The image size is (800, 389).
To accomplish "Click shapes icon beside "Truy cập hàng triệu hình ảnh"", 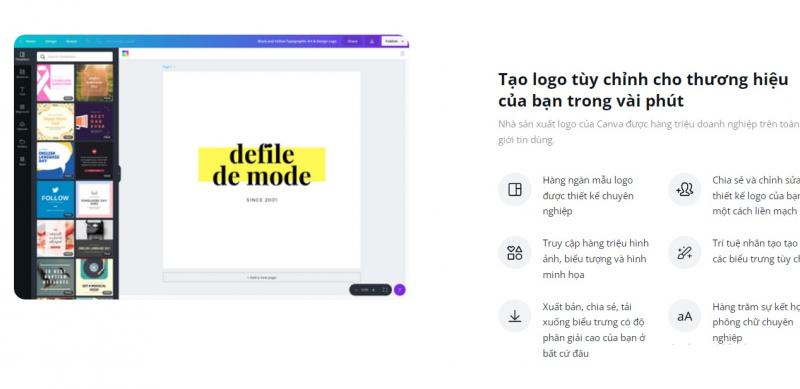I will click(515, 253).
